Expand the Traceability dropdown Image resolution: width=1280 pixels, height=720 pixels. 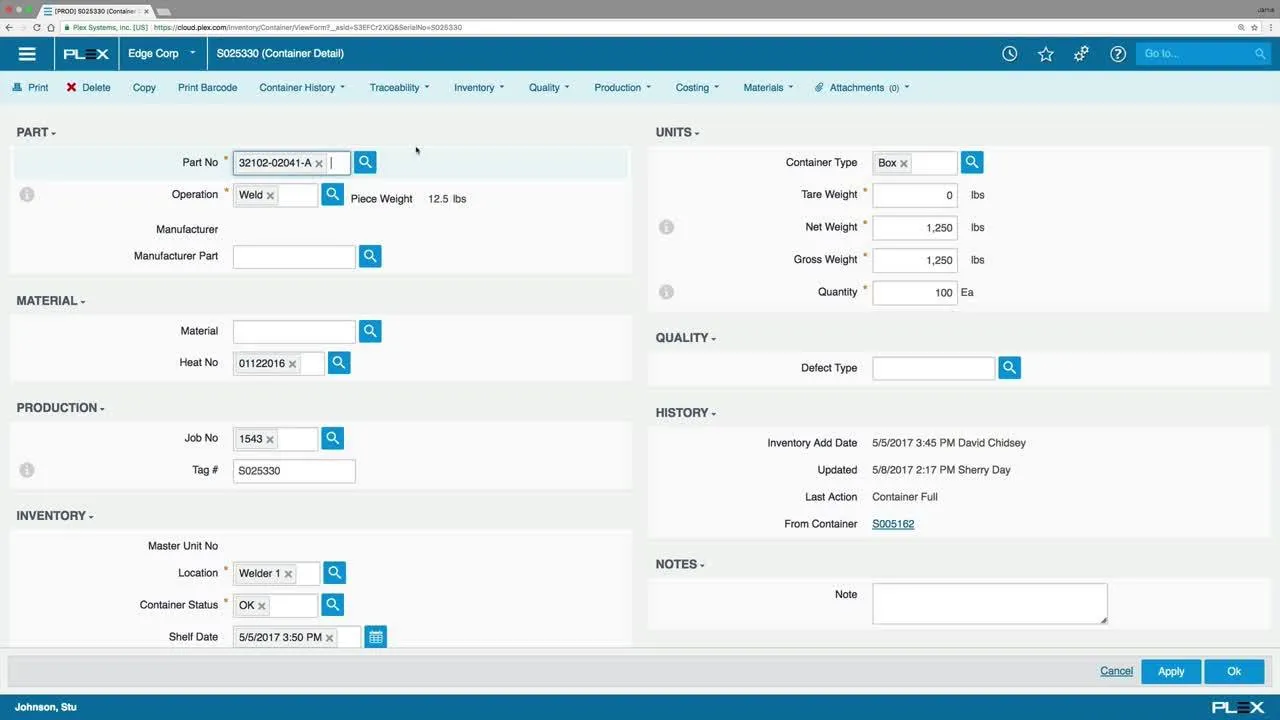398,87
